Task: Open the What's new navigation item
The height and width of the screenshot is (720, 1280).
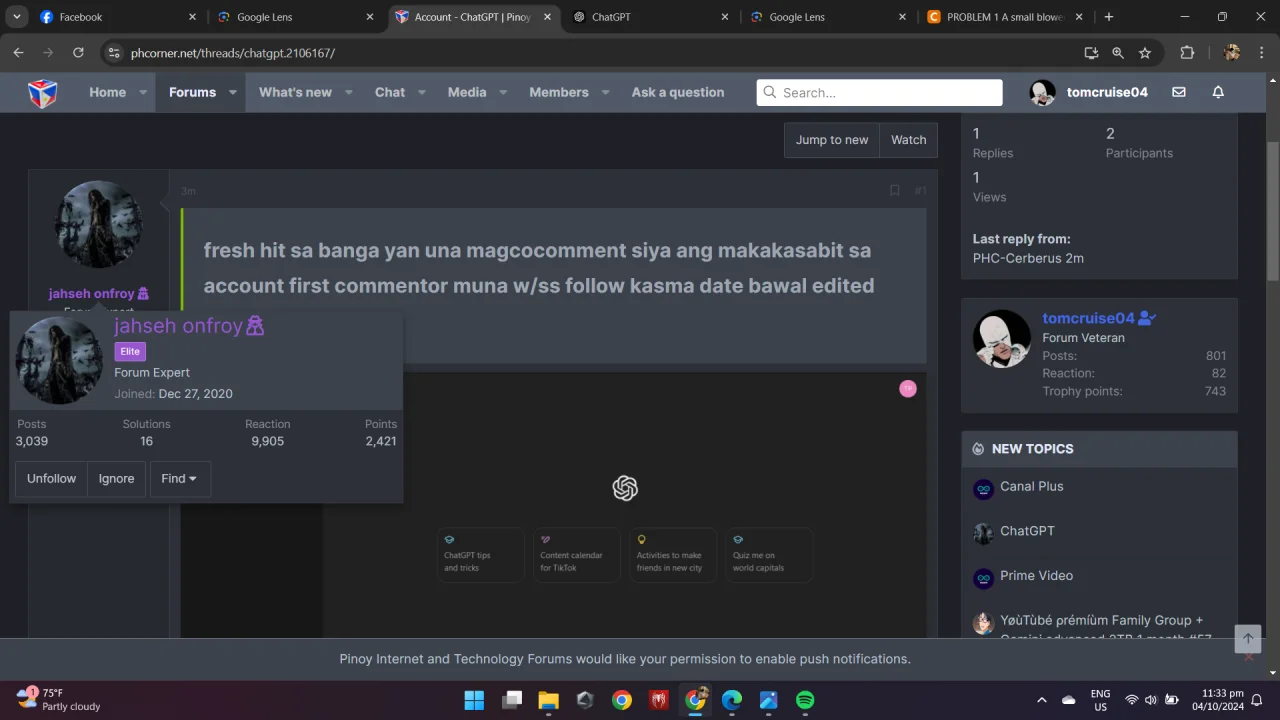Action: pyautogui.click(x=295, y=92)
